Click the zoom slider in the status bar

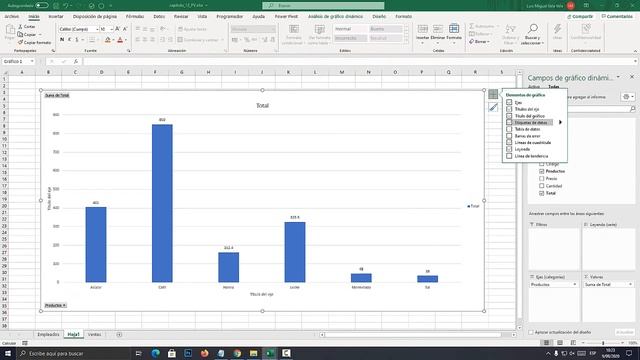point(603,343)
